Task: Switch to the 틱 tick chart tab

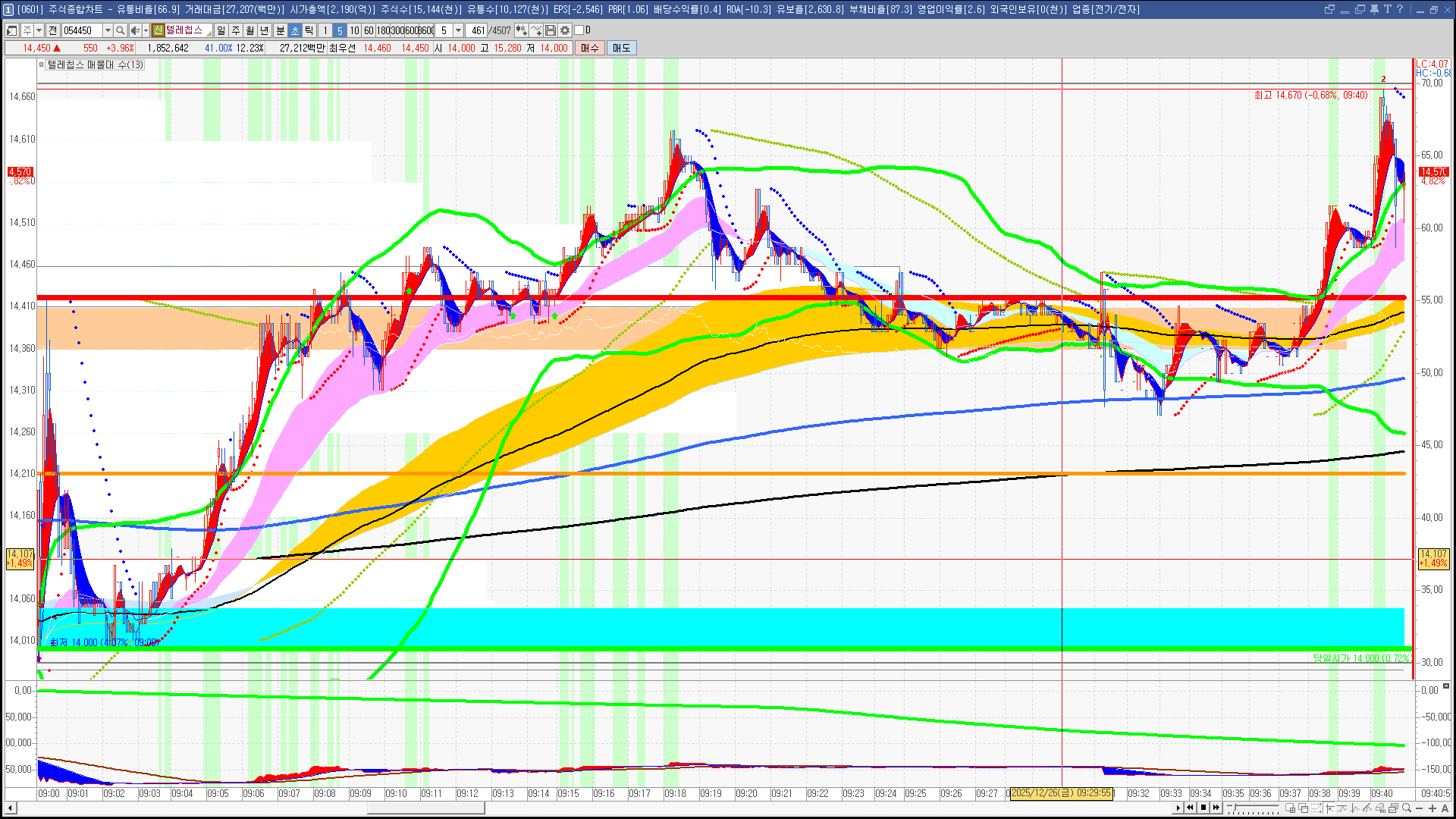Action: pos(309,30)
